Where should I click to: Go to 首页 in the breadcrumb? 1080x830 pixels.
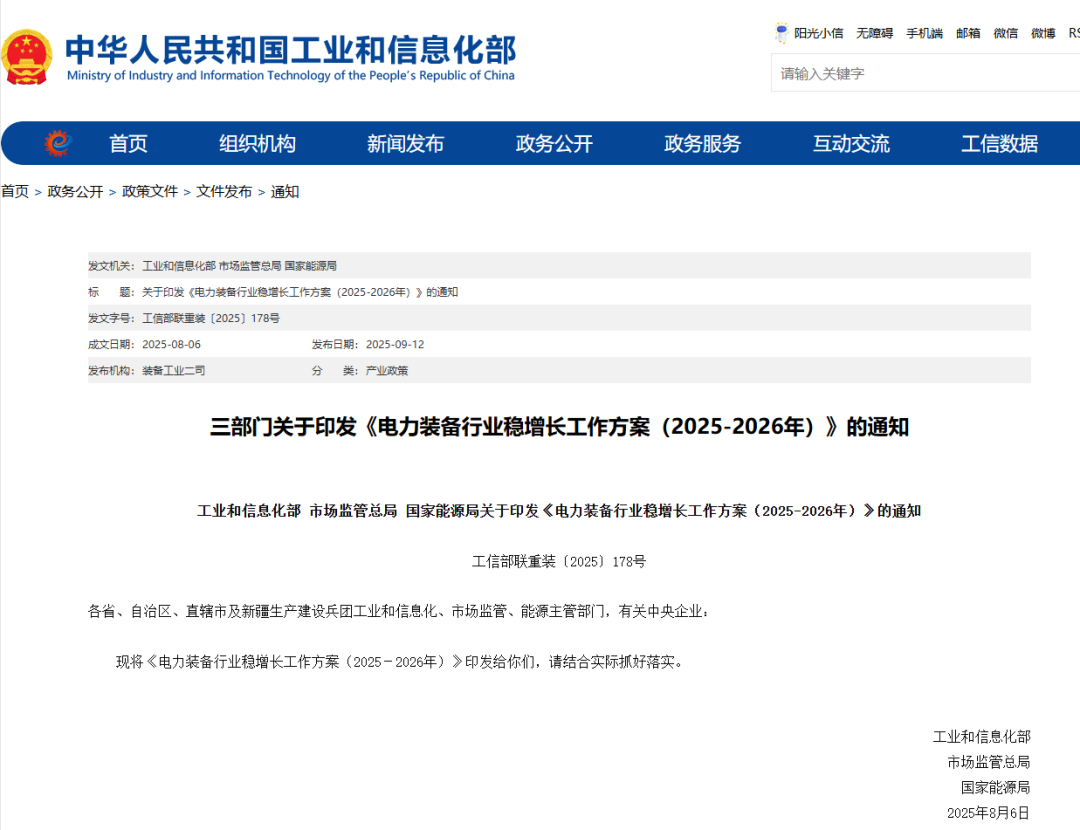[x=15, y=191]
